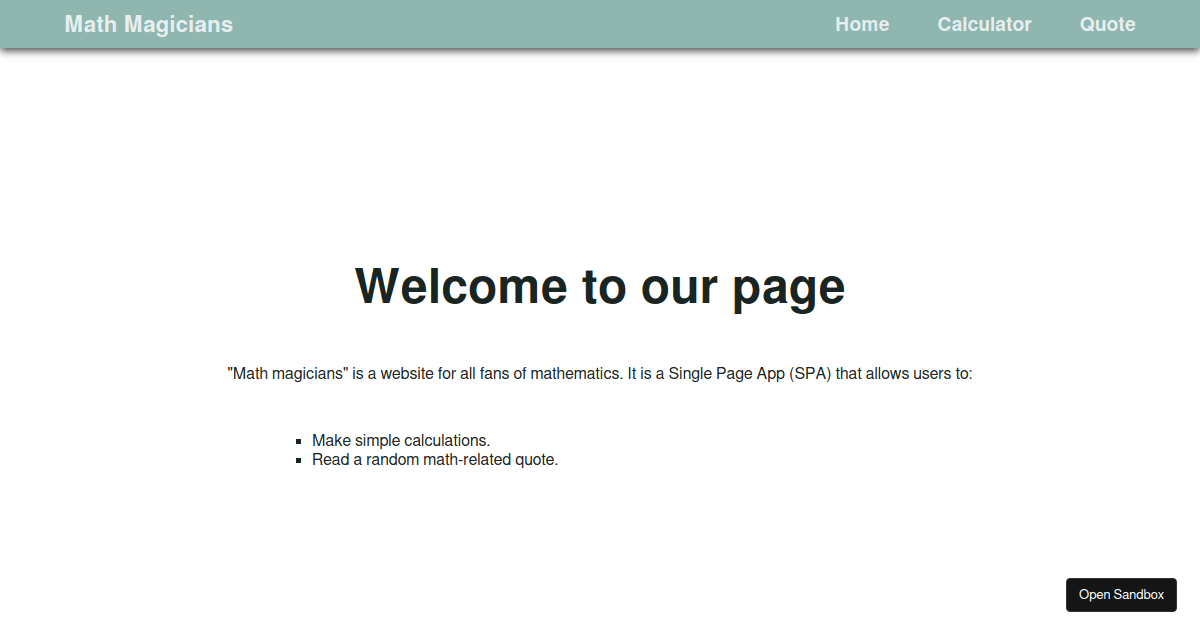Navigate to the Quote page
1200x630 pixels.
(1107, 24)
